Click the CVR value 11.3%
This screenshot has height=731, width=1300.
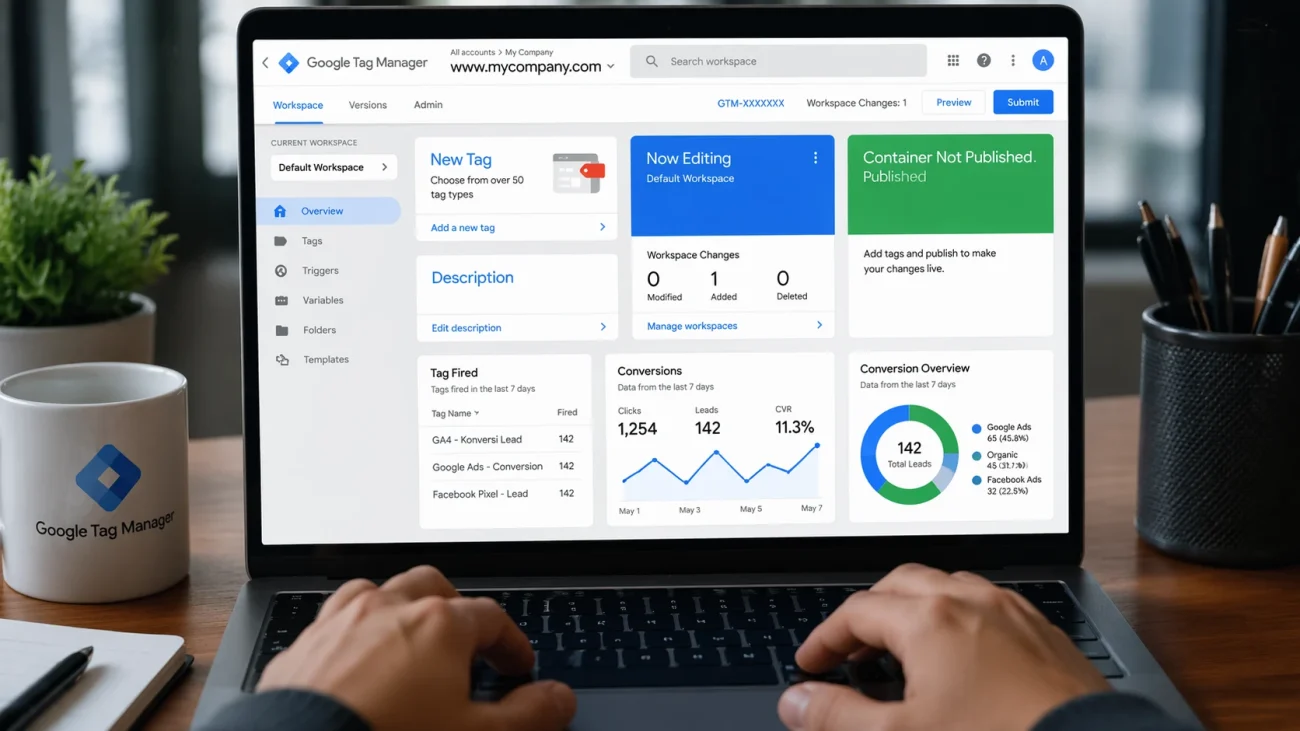tap(794, 427)
